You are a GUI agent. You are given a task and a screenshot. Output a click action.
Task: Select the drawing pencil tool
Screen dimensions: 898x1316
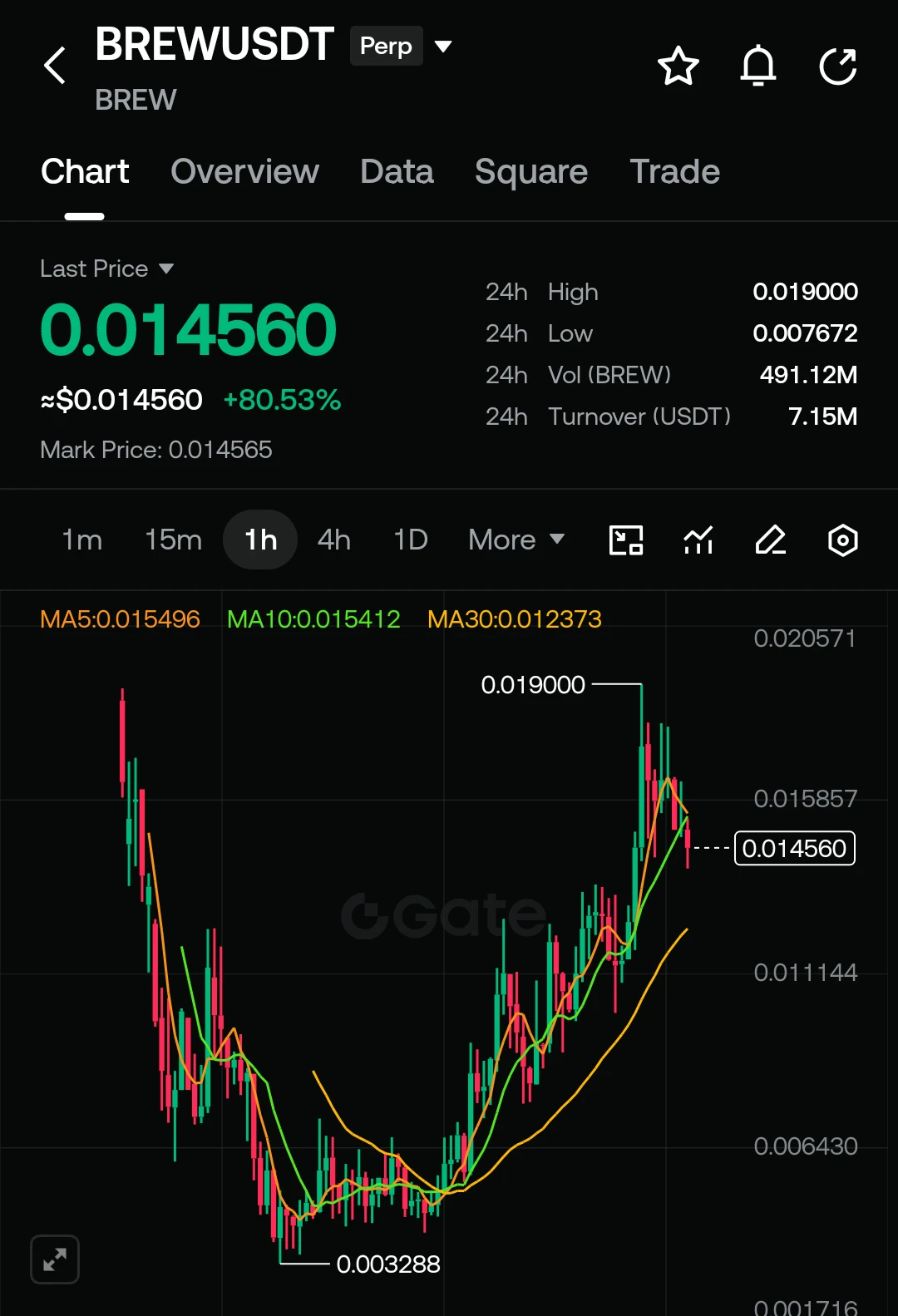tap(771, 540)
